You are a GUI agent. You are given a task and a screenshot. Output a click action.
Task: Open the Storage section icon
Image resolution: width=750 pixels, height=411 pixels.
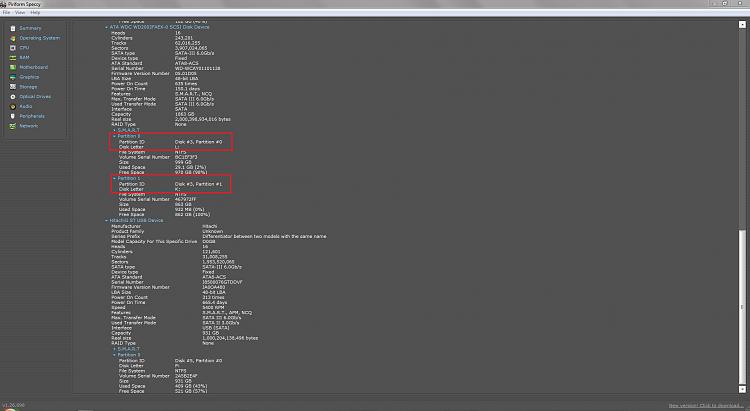[x=13, y=87]
